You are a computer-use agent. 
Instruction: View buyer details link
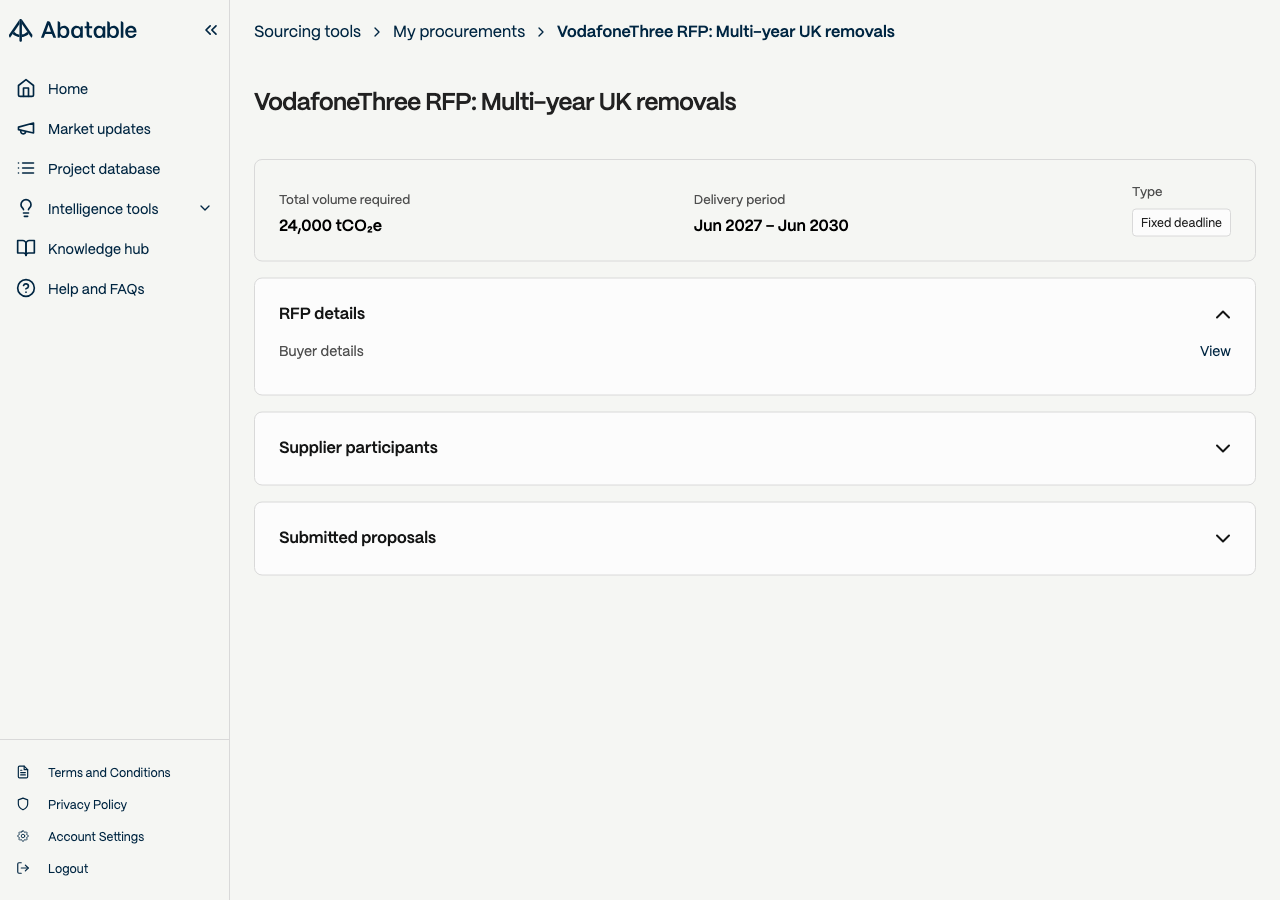click(x=1215, y=351)
